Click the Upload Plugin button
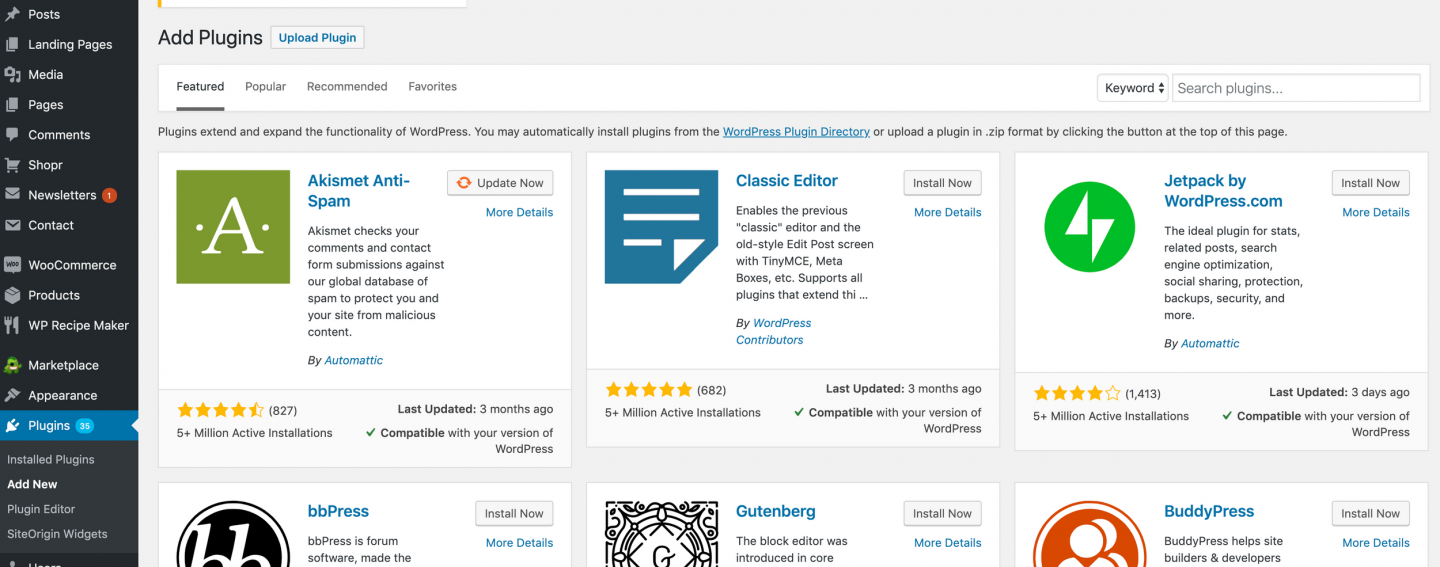Image resolution: width=1440 pixels, height=567 pixels. (x=317, y=38)
